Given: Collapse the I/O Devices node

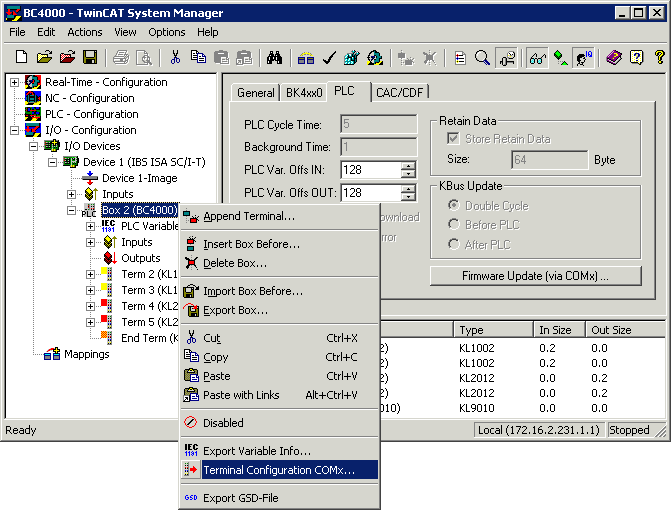Looking at the screenshot, I should click(x=33, y=146).
